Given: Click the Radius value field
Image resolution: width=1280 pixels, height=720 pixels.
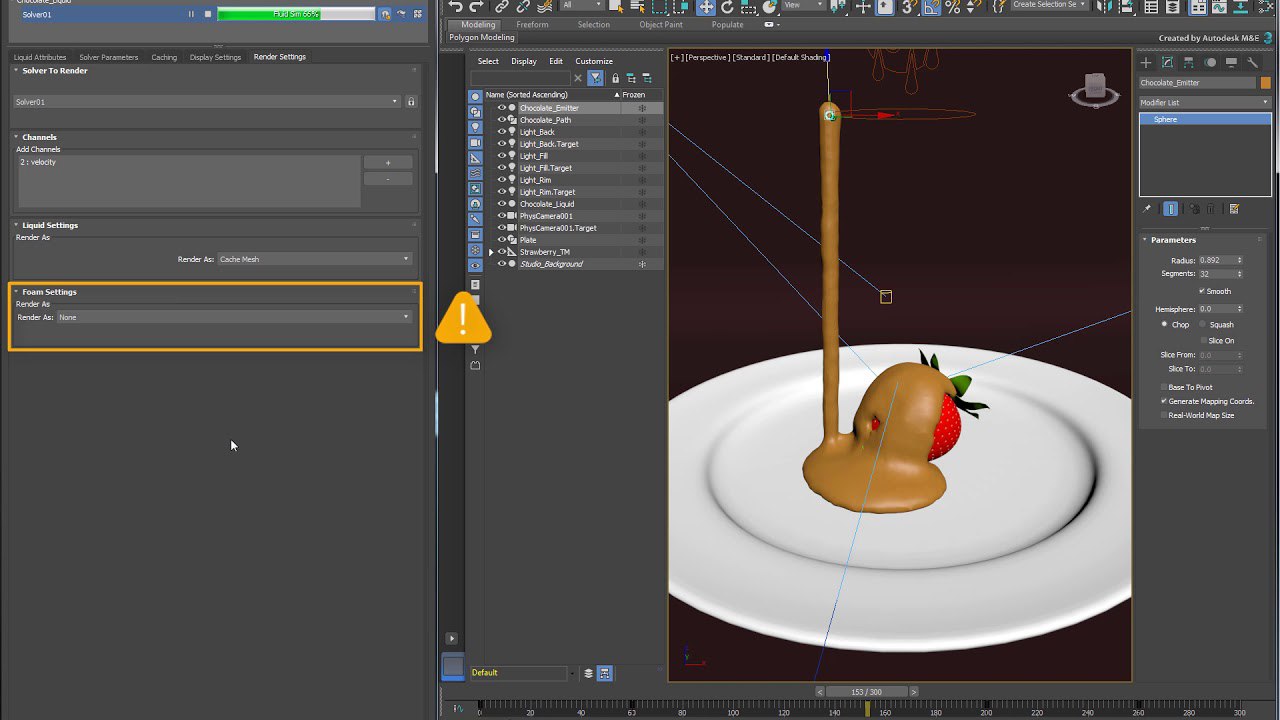Looking at the screenshot, I should pyautogui.click(x=1216, y=260).
